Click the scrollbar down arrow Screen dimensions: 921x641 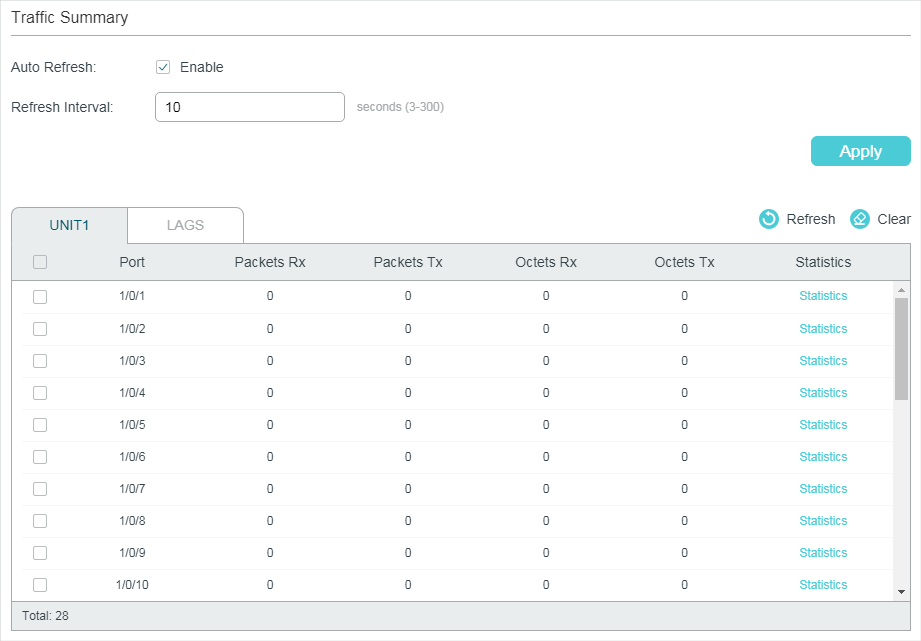click(x=901, y=592)
